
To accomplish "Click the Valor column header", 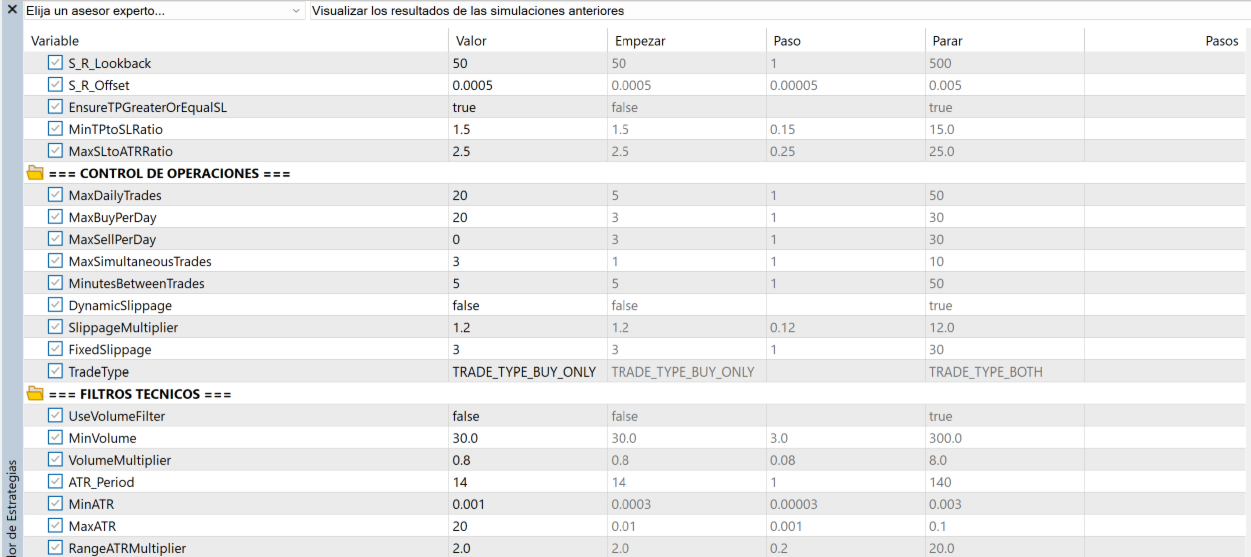I will (471, 41).
